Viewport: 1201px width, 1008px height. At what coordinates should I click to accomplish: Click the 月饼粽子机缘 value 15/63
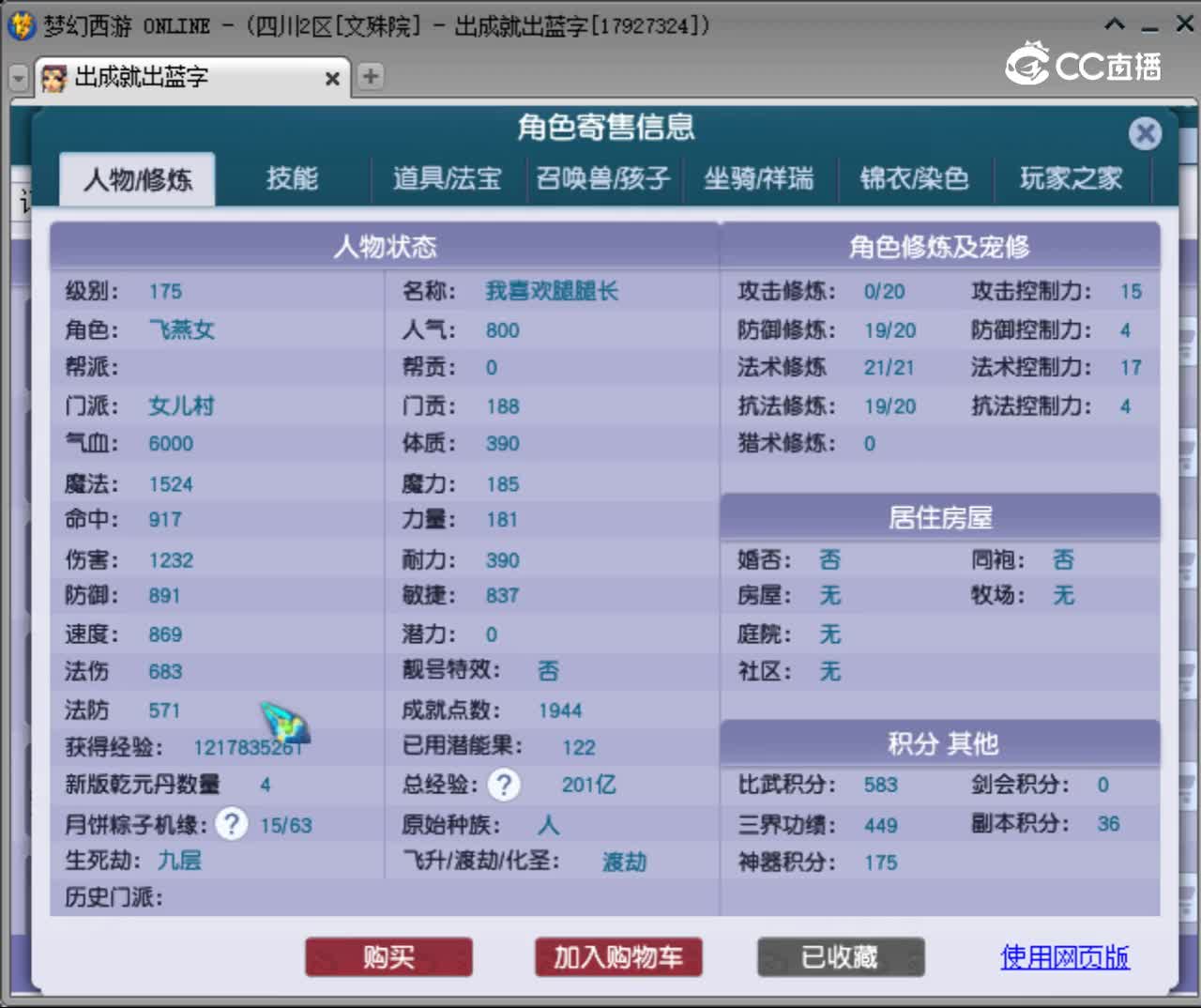tap(286, 826)
